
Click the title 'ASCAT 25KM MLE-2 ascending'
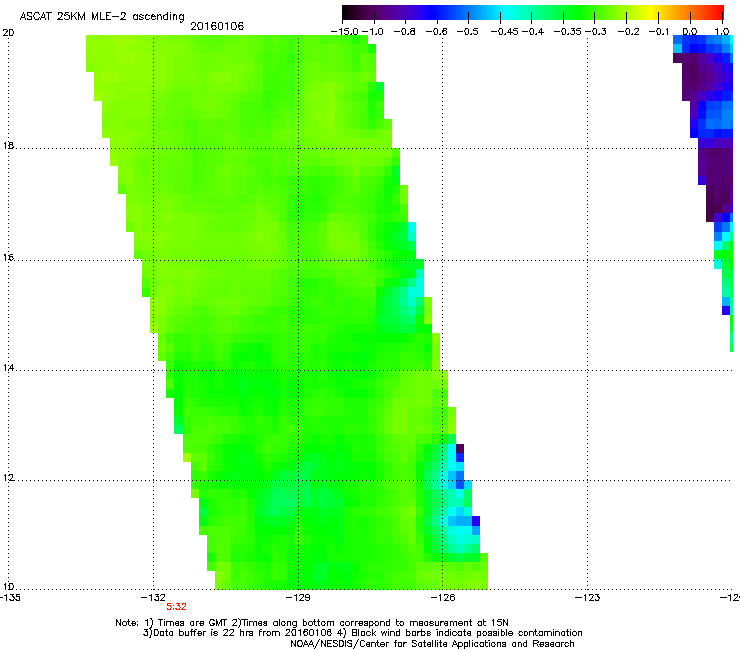(102, 16)
